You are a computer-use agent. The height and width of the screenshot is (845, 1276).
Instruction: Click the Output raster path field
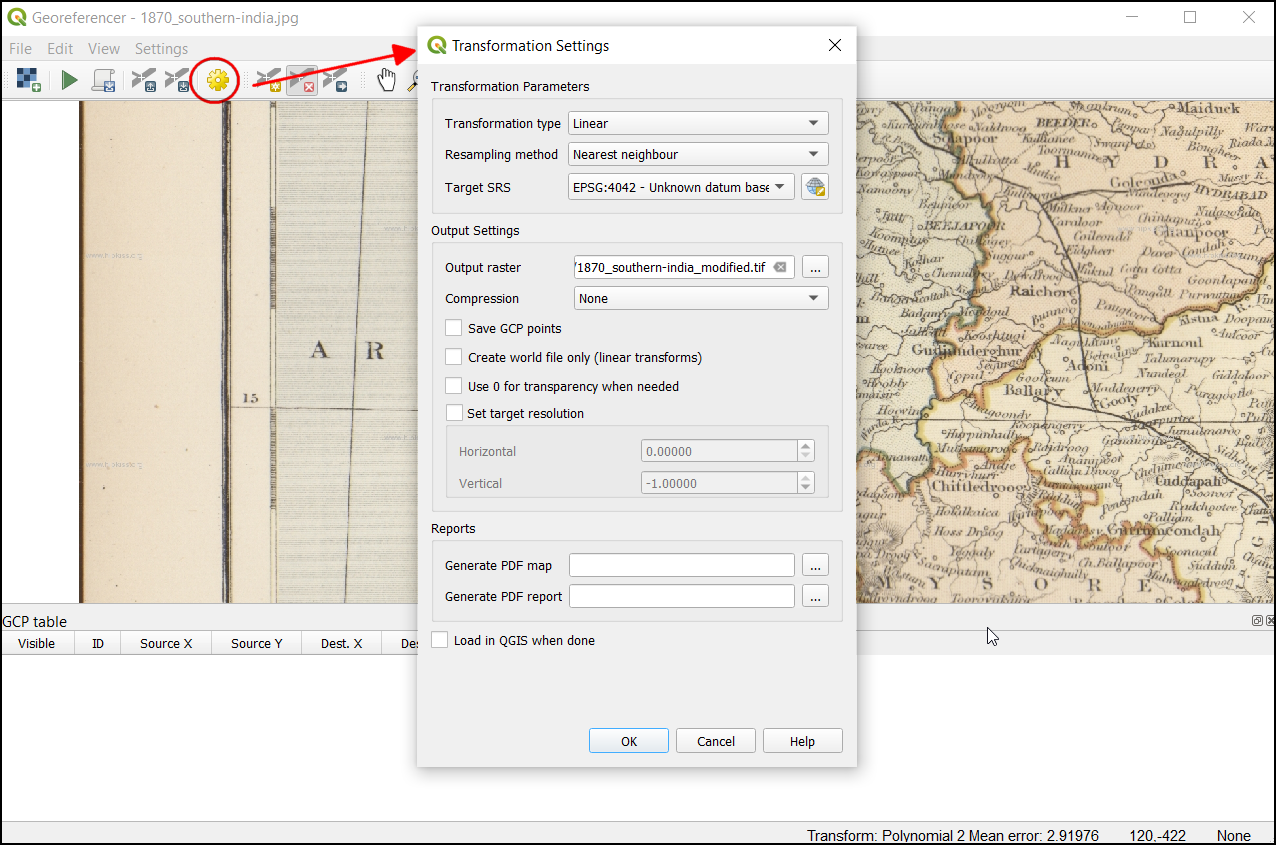[684, 267]
